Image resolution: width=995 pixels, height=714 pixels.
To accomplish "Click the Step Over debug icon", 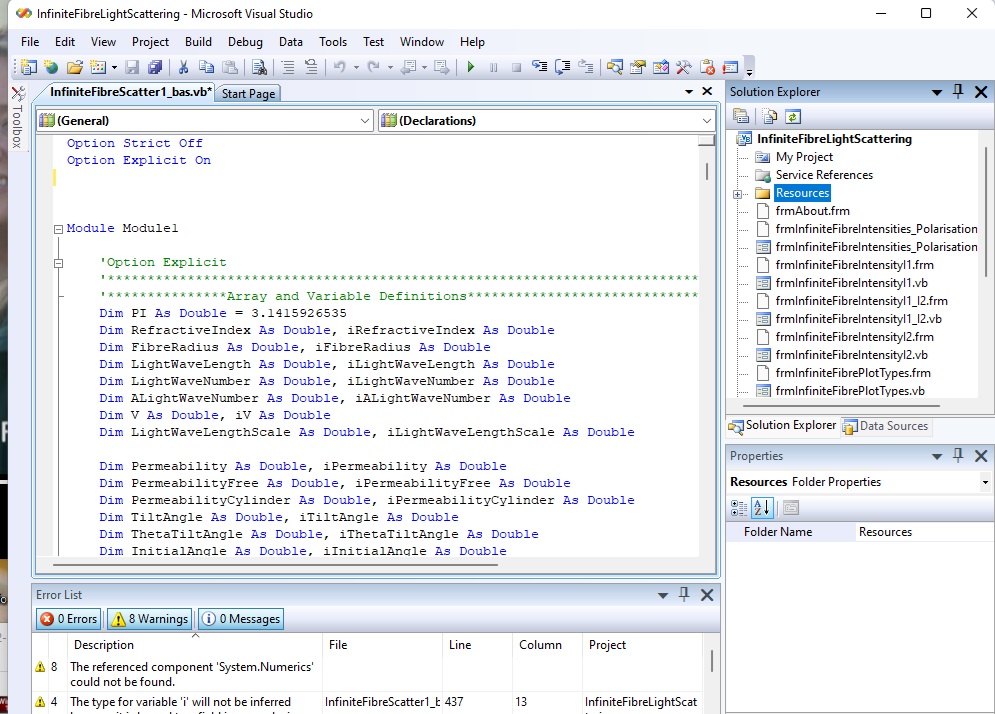I will coord(562,67).
